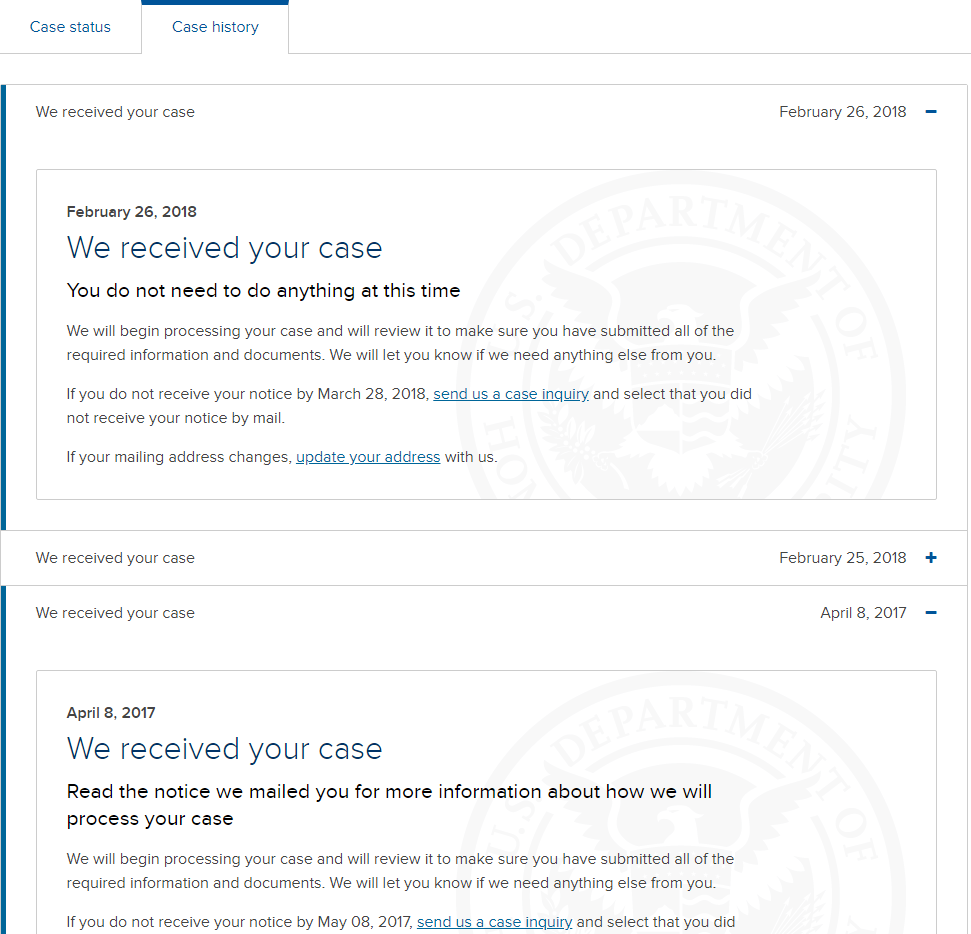Click first 'We received your case' header title
The width and height of the screenshot is (971, 934).
point(115,112)
